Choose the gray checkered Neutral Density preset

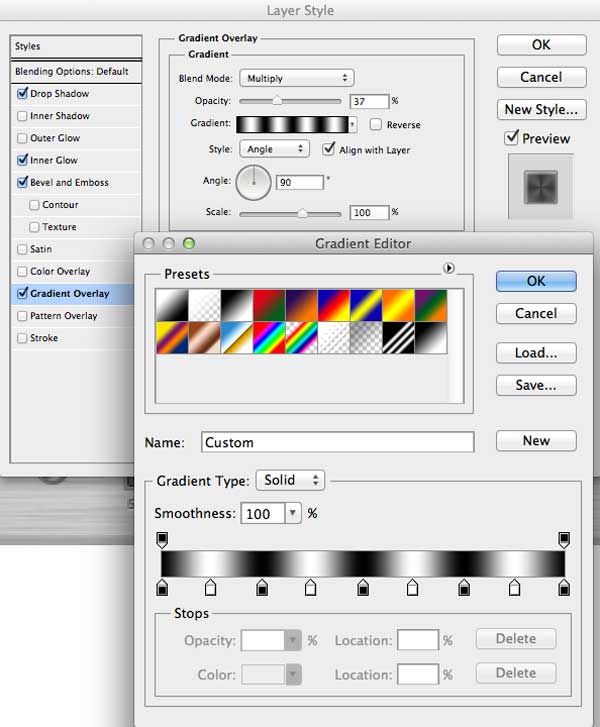pos(366,338)
